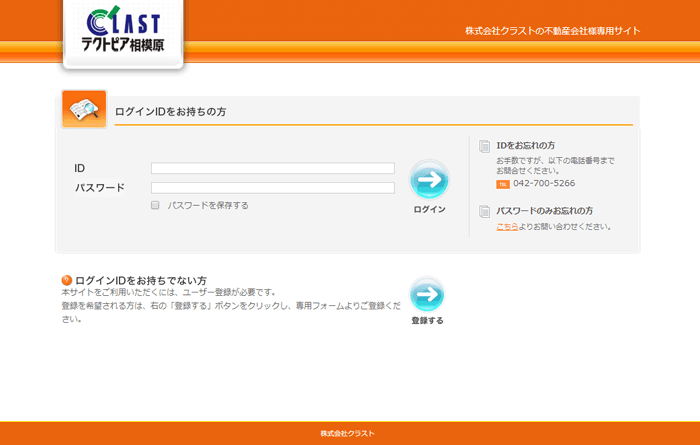This screenshot has width=700, height=445.
Task: Click the blue arrow 登録する button
Action: [x=427, y=294]
